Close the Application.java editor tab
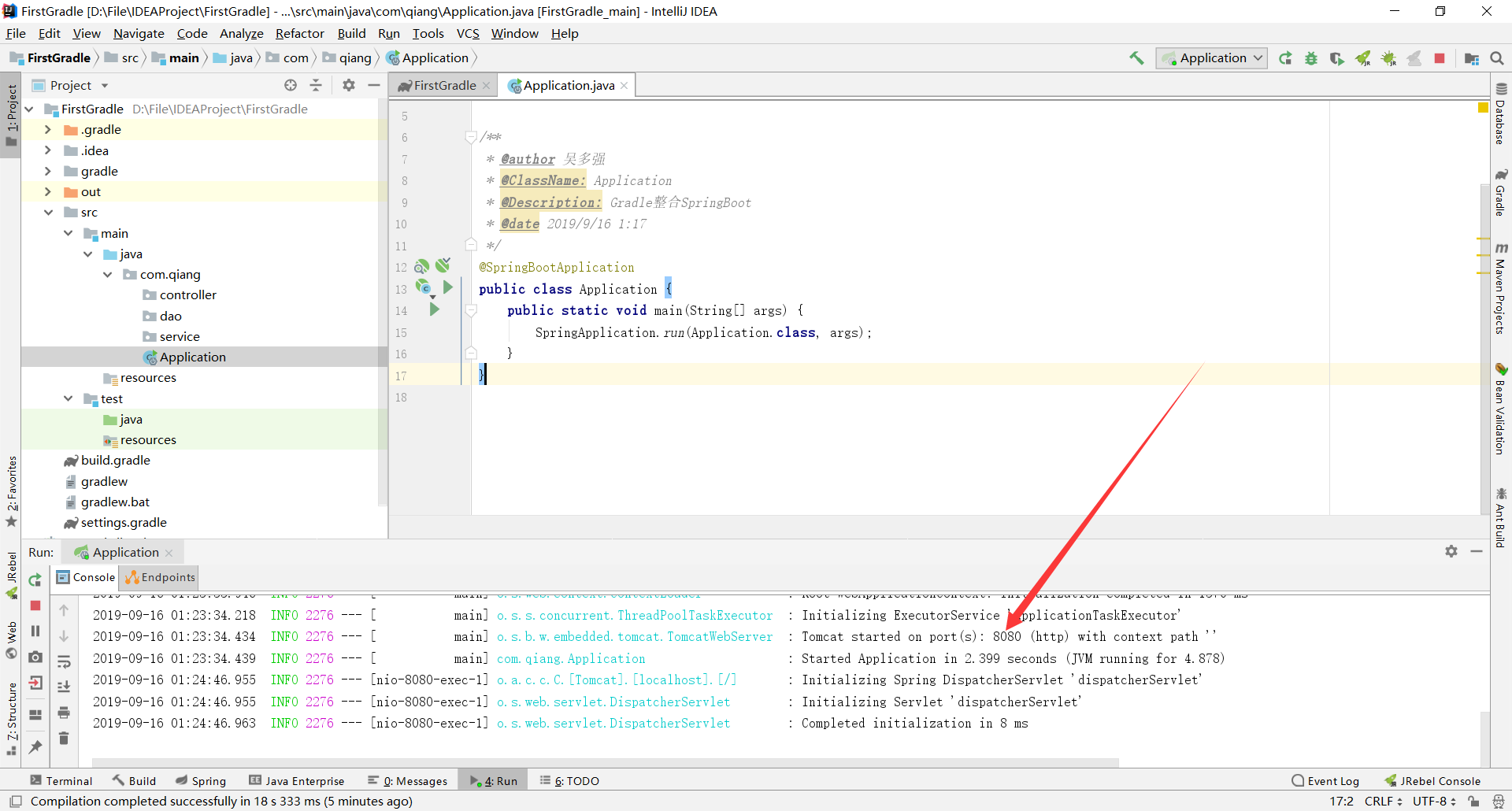 624,85
